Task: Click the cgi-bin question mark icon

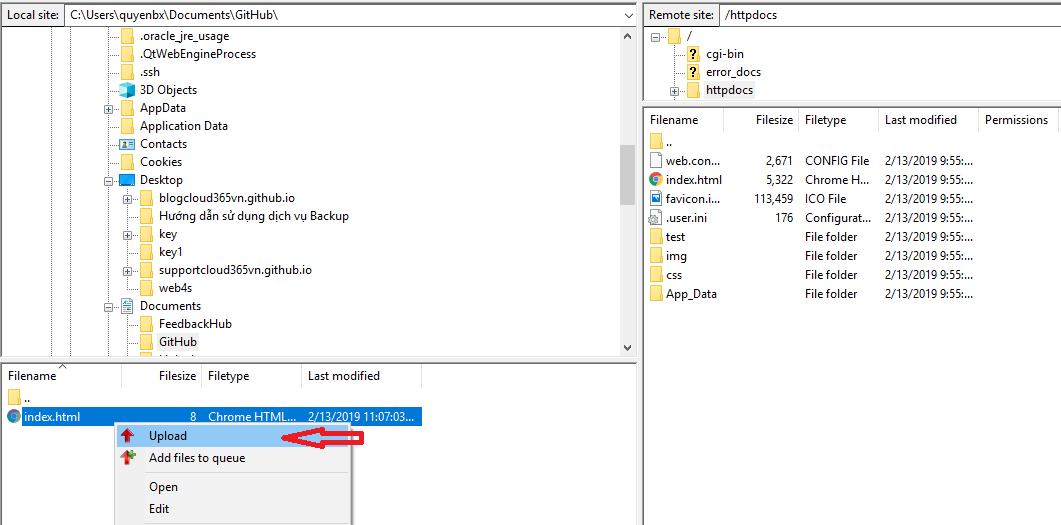Action: pyautogui.click(x=693, y=54)
